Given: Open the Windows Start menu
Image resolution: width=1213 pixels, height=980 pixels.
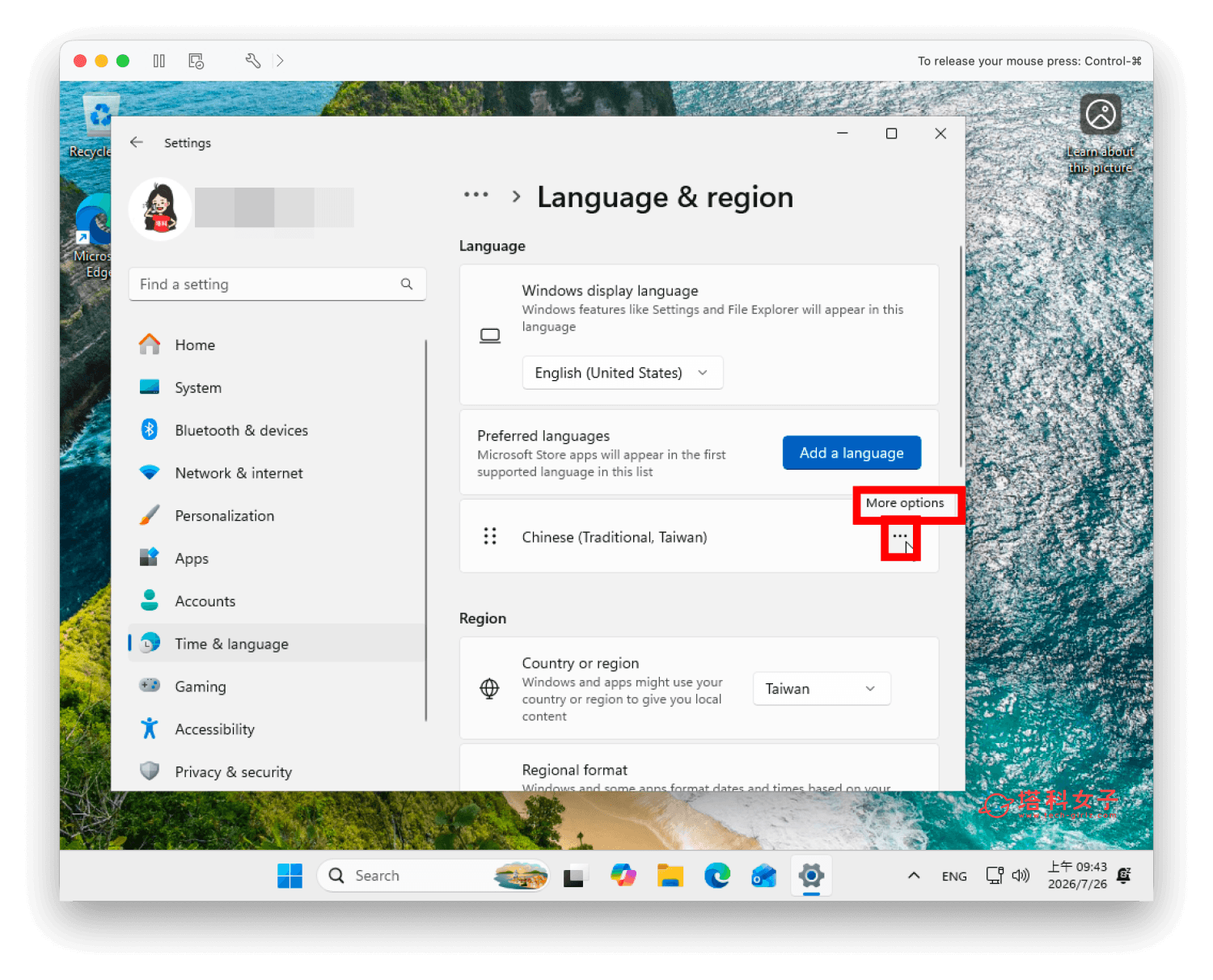Looking at the screenshot, I should click(290, 876).
